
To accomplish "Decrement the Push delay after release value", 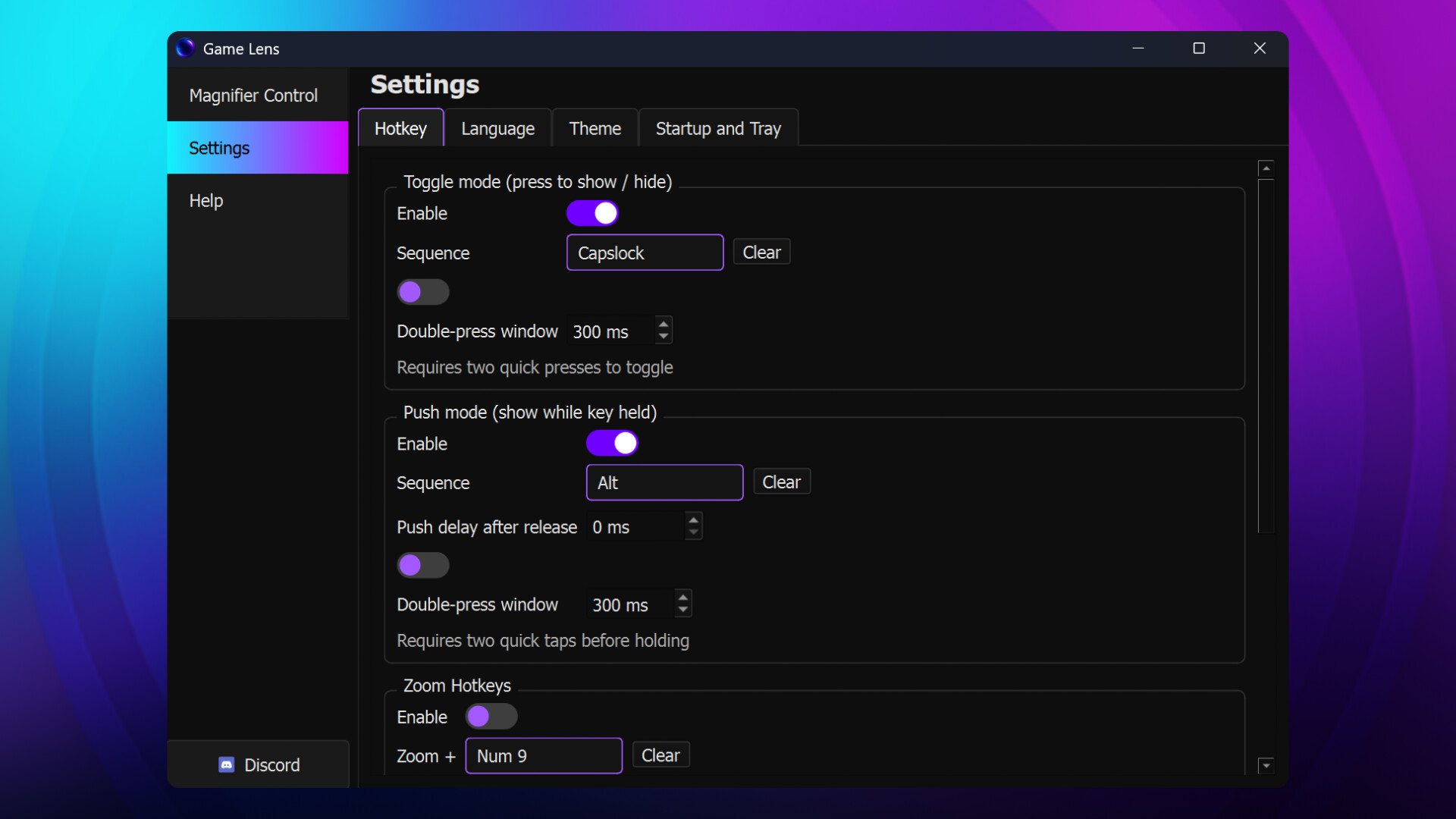I will [x=692, y=532].
